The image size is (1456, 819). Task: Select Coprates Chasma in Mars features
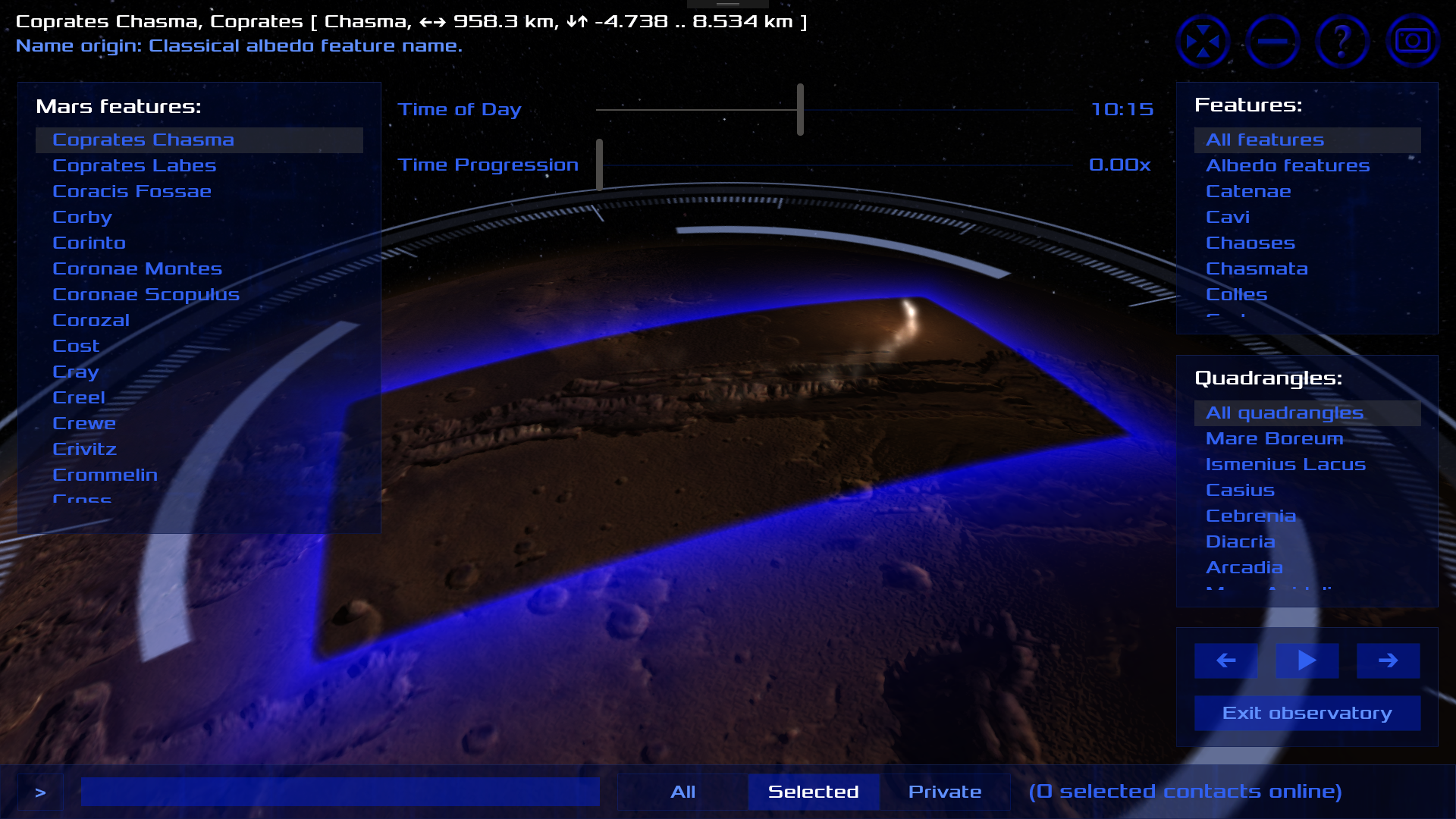pyautogui.click(x=199, y=140)
